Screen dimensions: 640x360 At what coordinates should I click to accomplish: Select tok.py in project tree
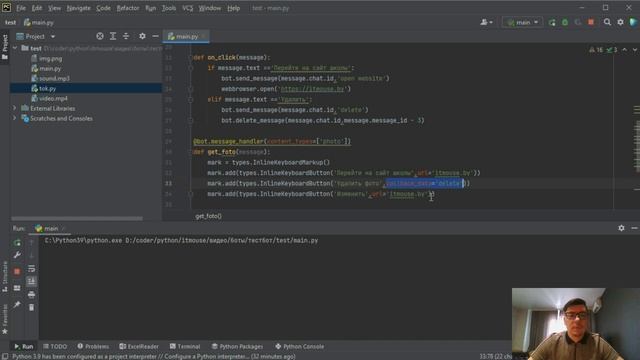click(44, 88)
